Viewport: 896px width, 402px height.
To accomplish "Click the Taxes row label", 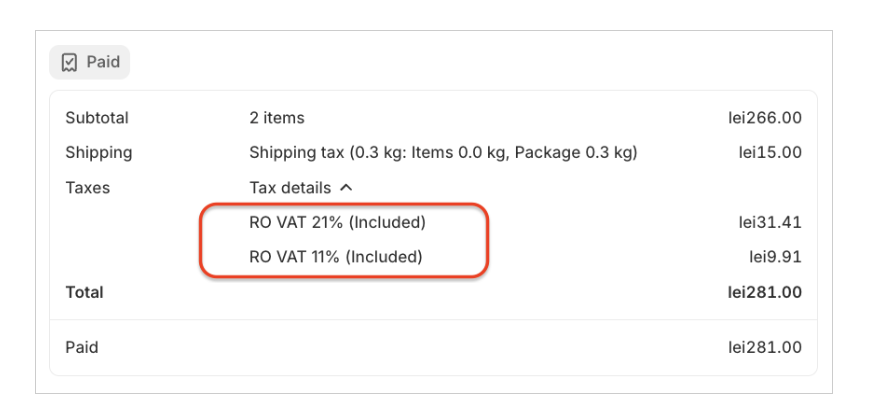I will (88, 187).
